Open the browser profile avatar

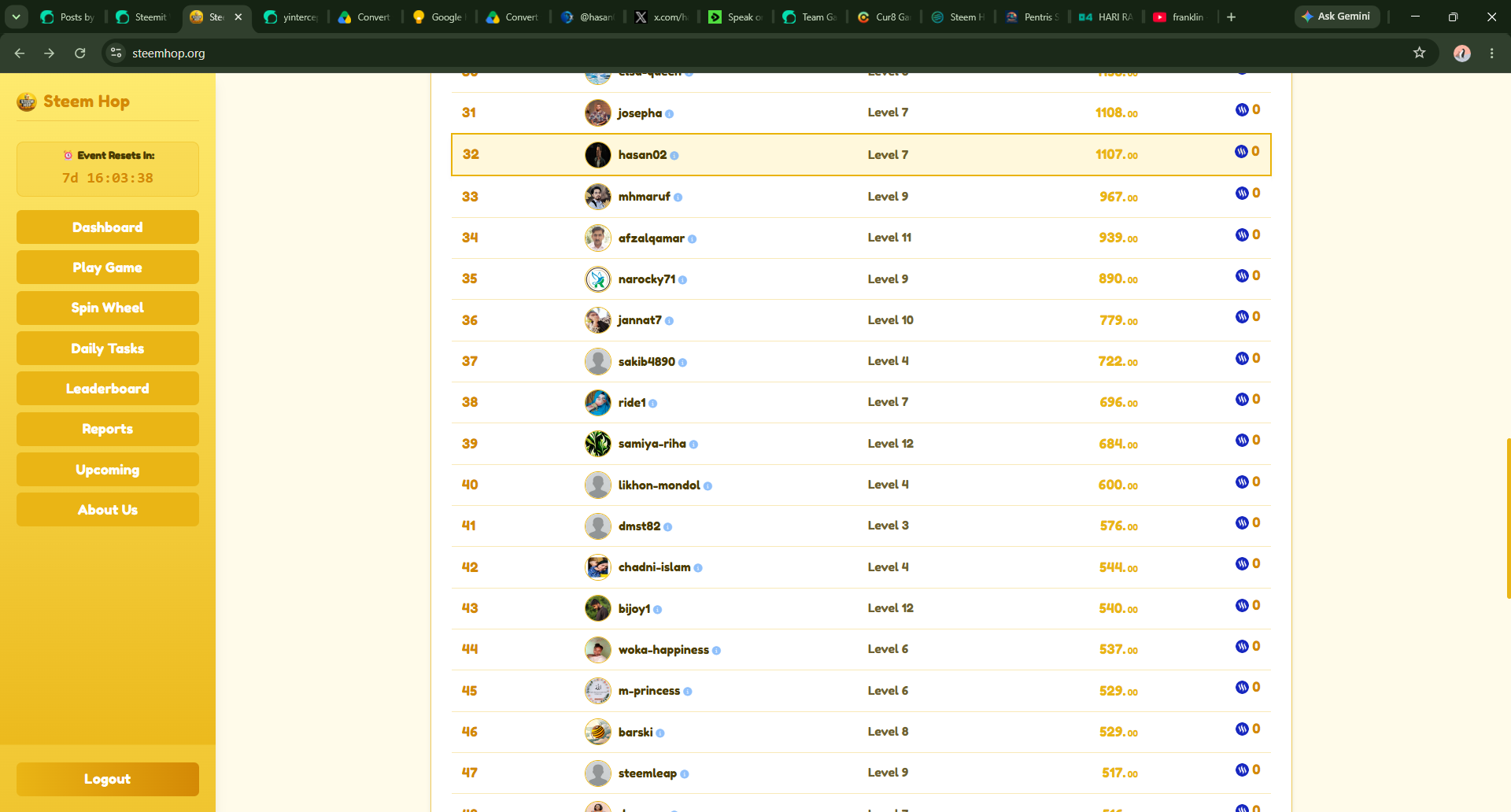pyautogui.click(x=1462, y=53)
